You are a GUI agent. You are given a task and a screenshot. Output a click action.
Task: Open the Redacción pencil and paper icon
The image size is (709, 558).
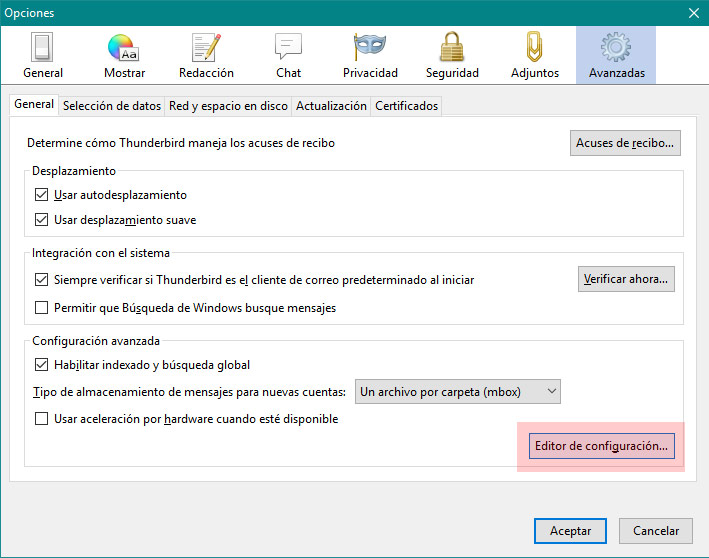click(206, 48)
